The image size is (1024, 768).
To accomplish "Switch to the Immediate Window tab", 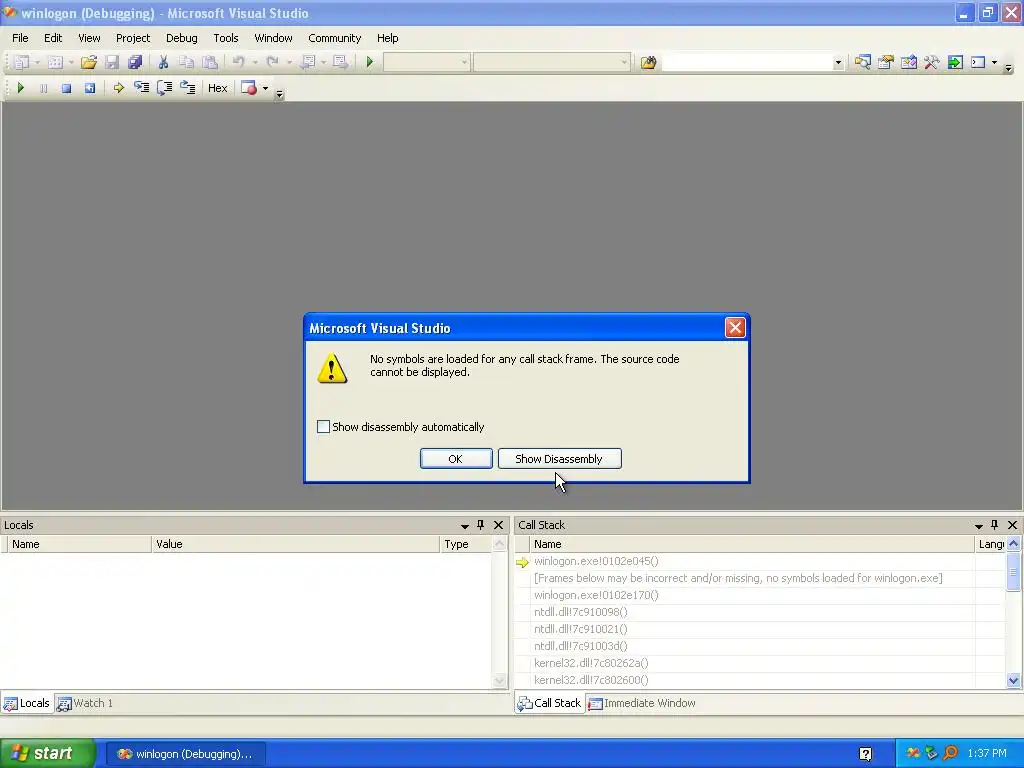I will point(642,703).
